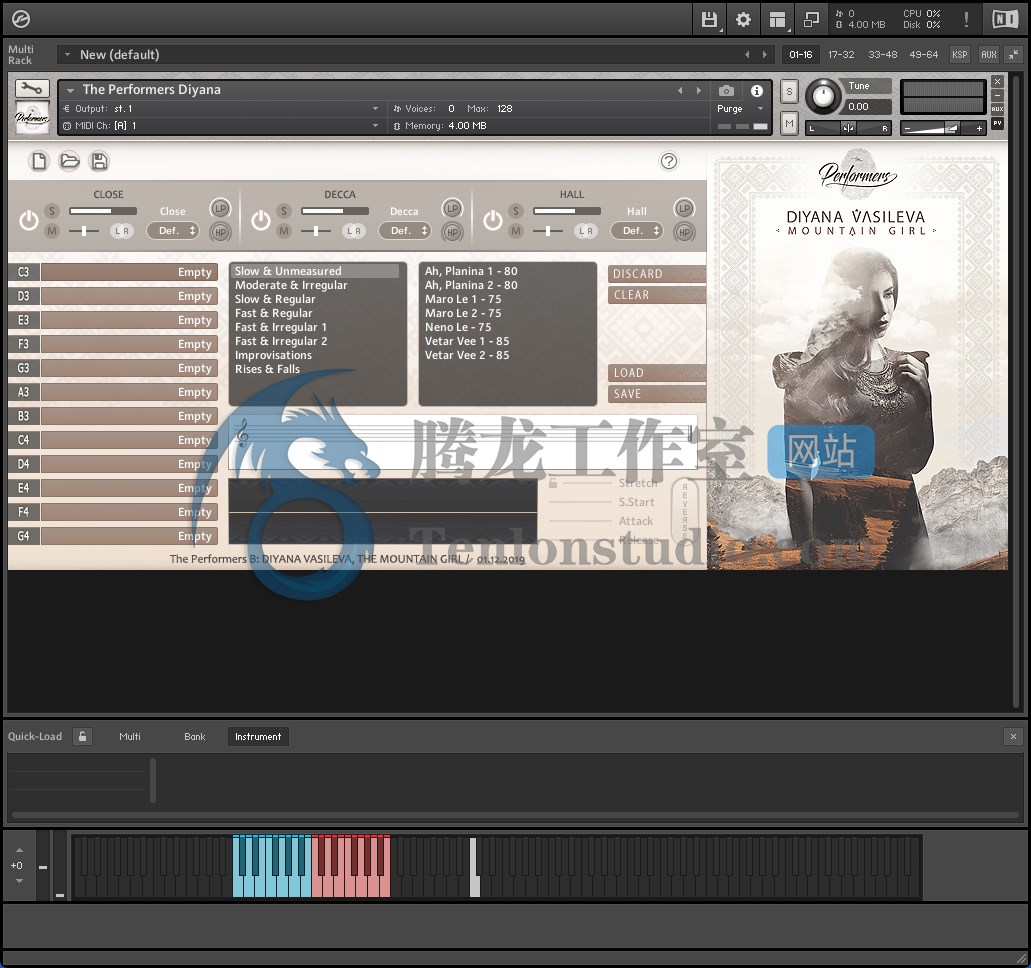This screenshot has height=968, width=1031.
Task: Select Improvisations phrase category
Action: (x=274, y=355)
